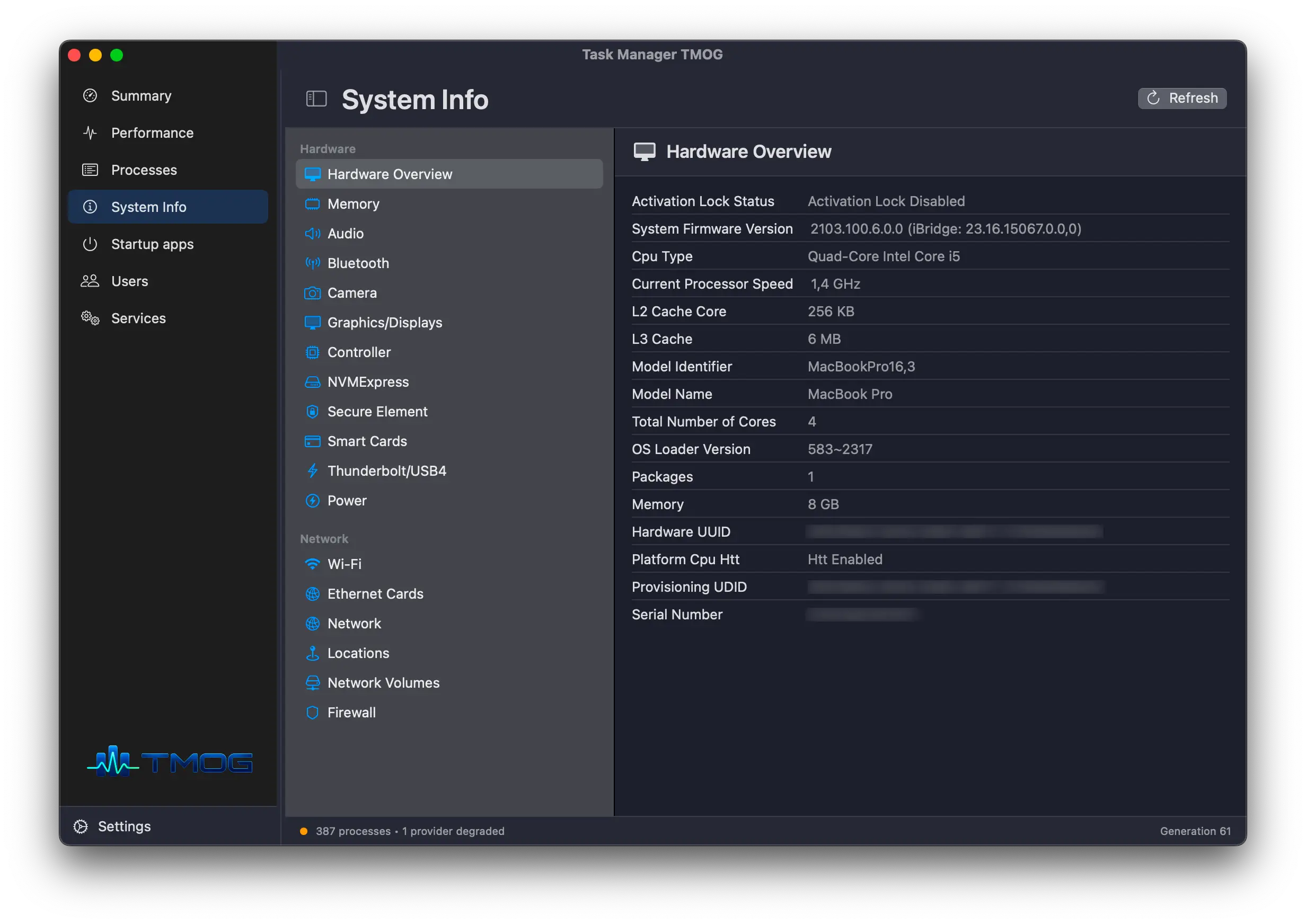Click the Services gears icon
The image size is (1306, 924).
point(90,318)
